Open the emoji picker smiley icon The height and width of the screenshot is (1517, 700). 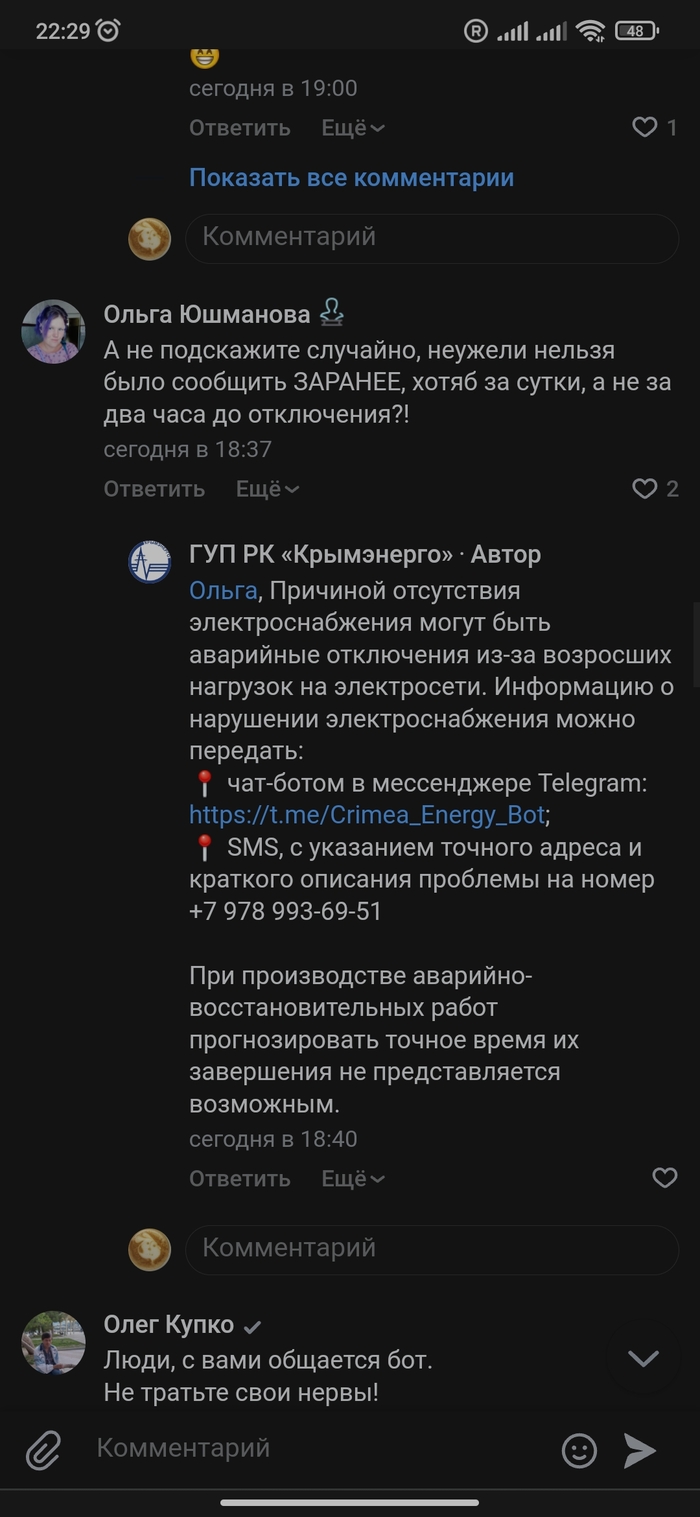pos(579,1450)
